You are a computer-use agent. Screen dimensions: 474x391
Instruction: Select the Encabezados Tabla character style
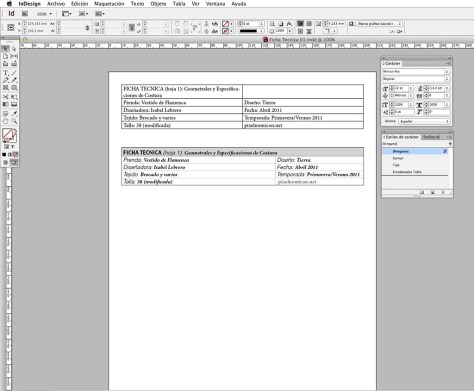[415, 172]
